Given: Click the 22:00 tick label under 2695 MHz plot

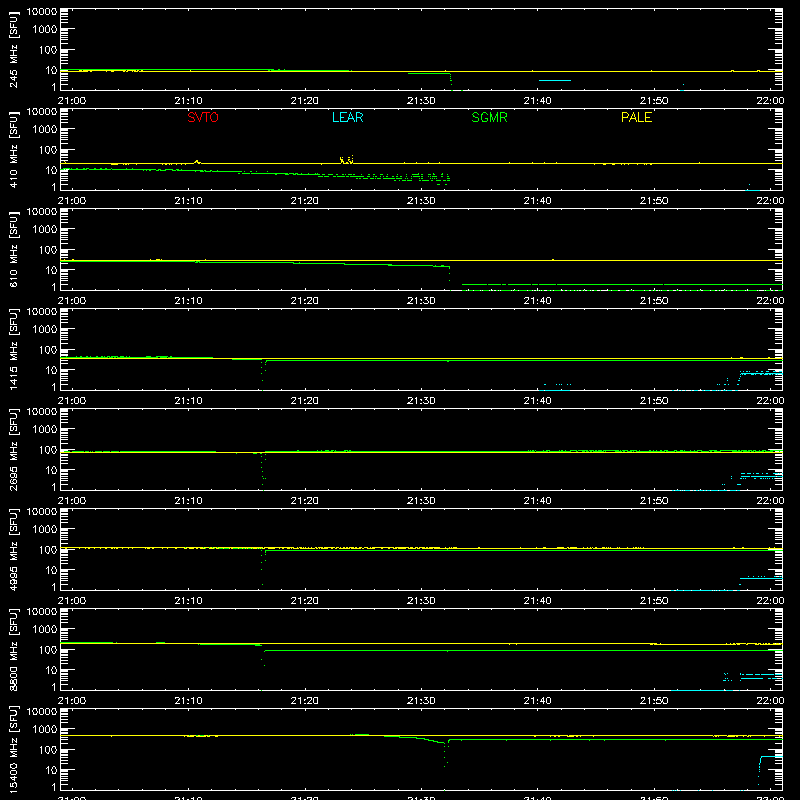Looking at the screenshot, I should click(770, 501).
